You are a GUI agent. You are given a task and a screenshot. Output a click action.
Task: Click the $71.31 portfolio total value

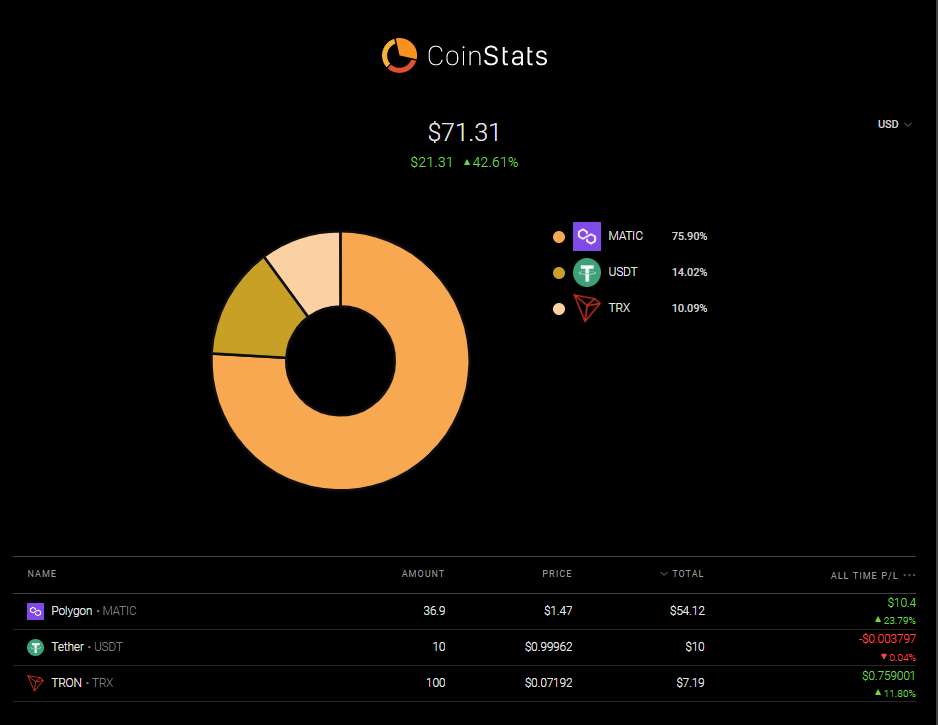click(464, 132)
